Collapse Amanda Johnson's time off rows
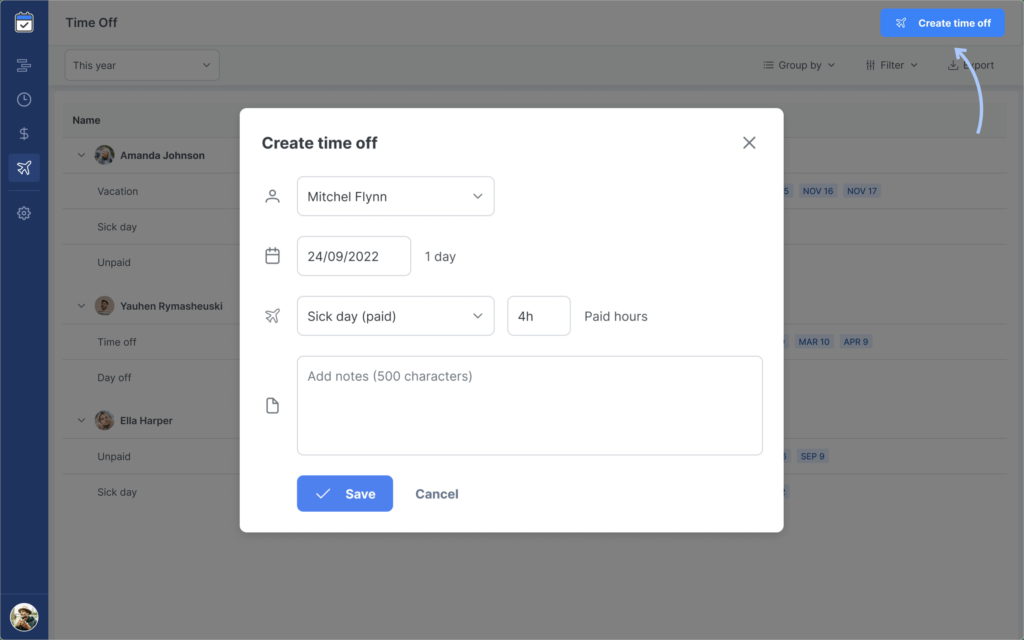 (82, 155)
